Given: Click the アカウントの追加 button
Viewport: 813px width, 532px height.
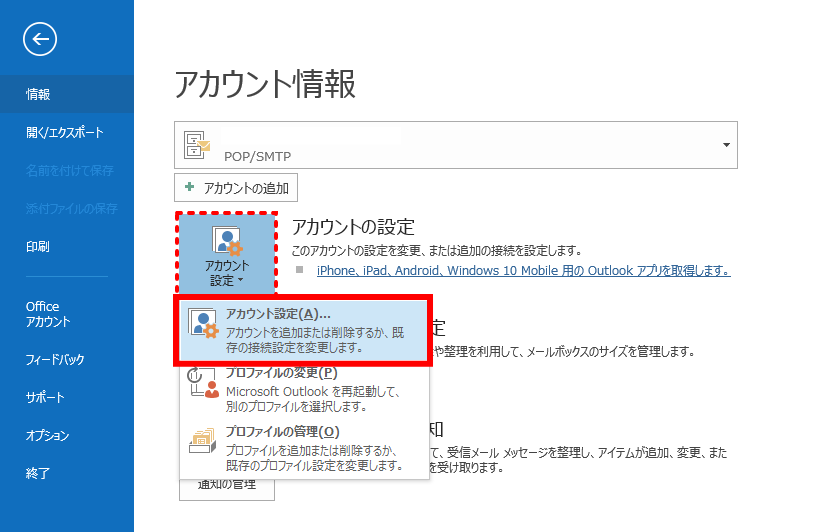Looking at the screenshot, I should pos(236,187).
